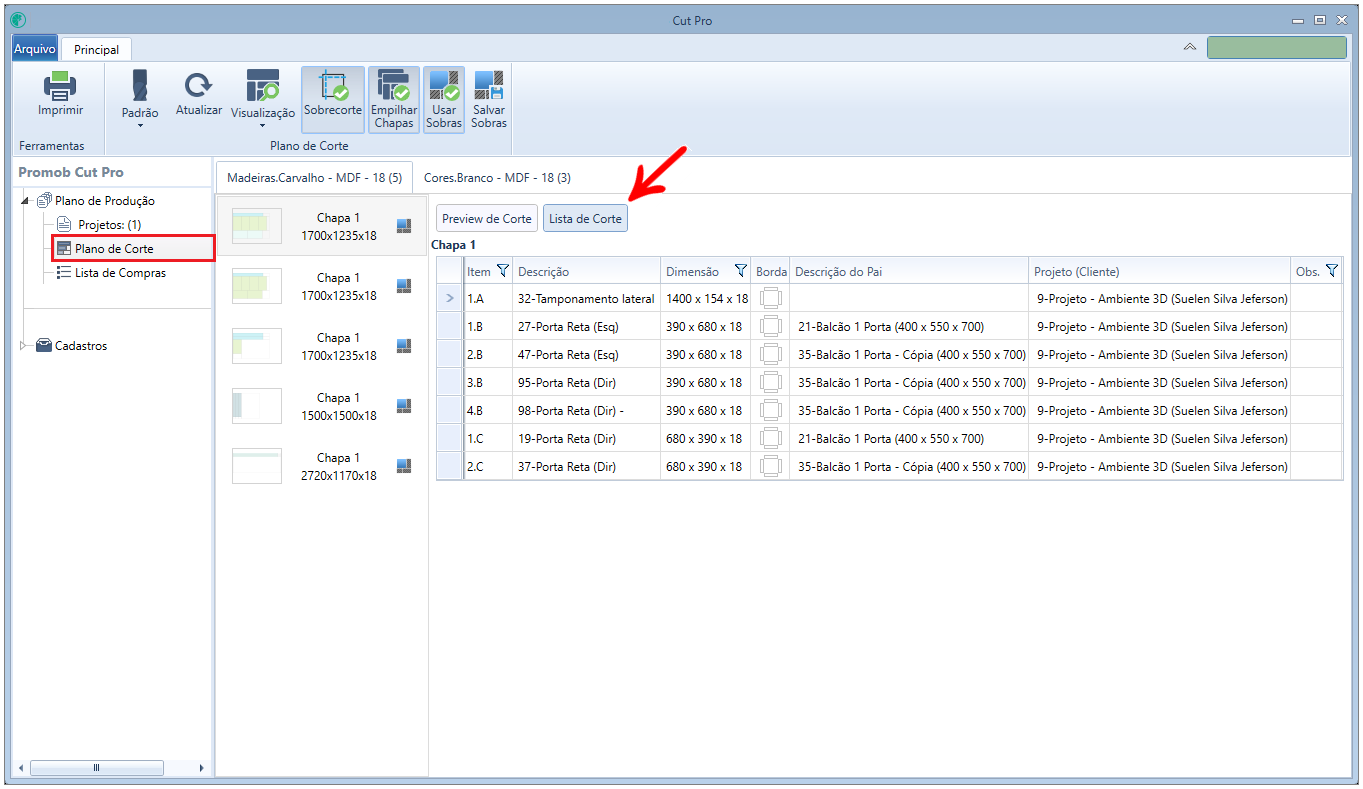
Task: Click the sheet icon beside Chapa 1 2720x1170x18
Action: click(404, 466)
